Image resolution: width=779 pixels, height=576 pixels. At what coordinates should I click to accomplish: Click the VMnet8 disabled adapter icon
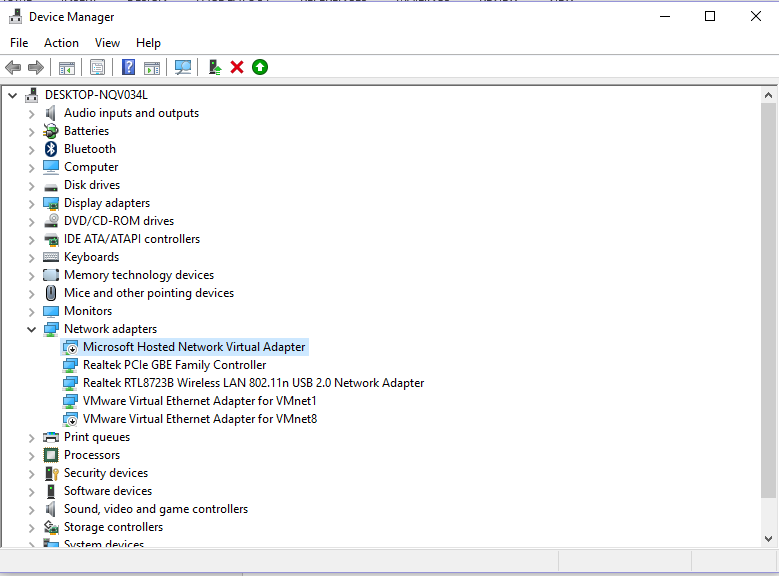pos(70,419)
